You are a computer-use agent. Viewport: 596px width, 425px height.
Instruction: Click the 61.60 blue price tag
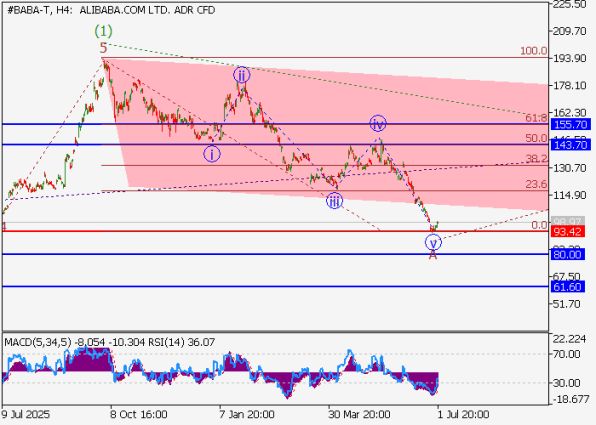(567, 287)
